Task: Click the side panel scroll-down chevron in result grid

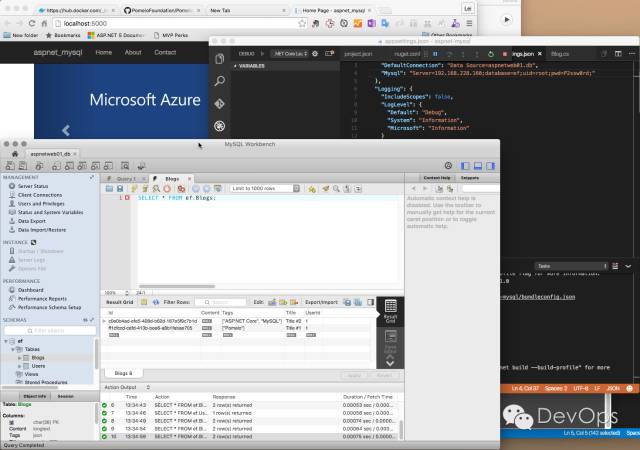Action: click(390, 363)
